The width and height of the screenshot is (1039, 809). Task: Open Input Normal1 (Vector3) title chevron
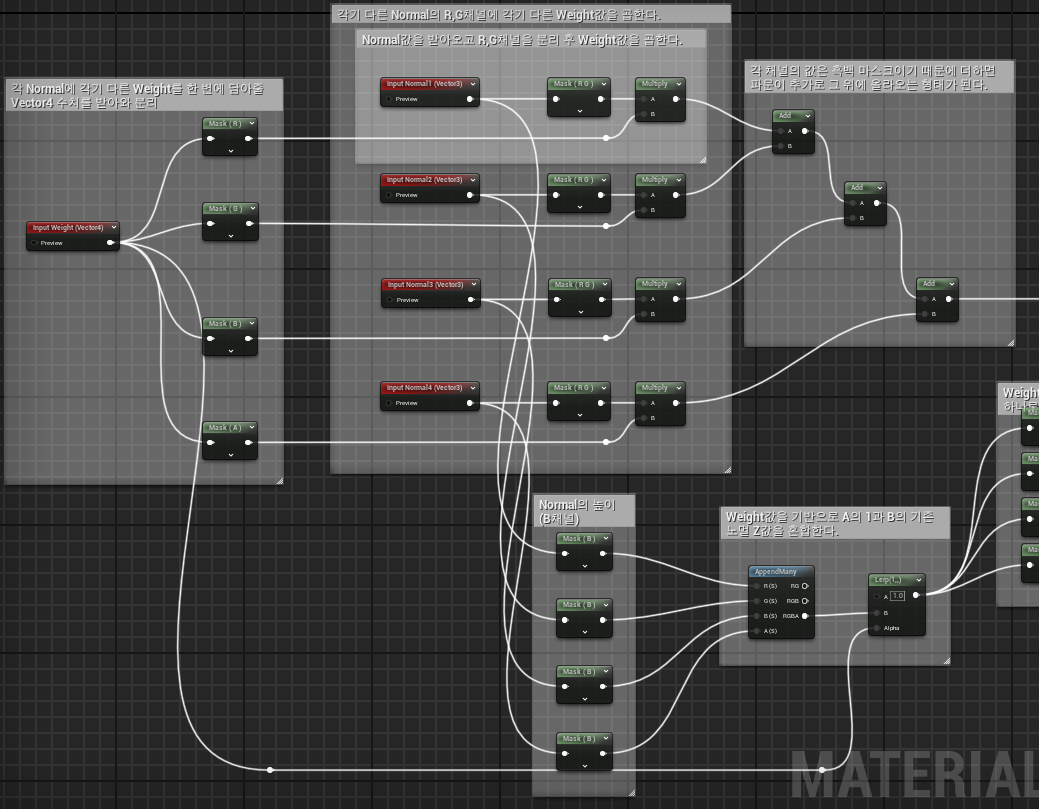tap(473, 84)
